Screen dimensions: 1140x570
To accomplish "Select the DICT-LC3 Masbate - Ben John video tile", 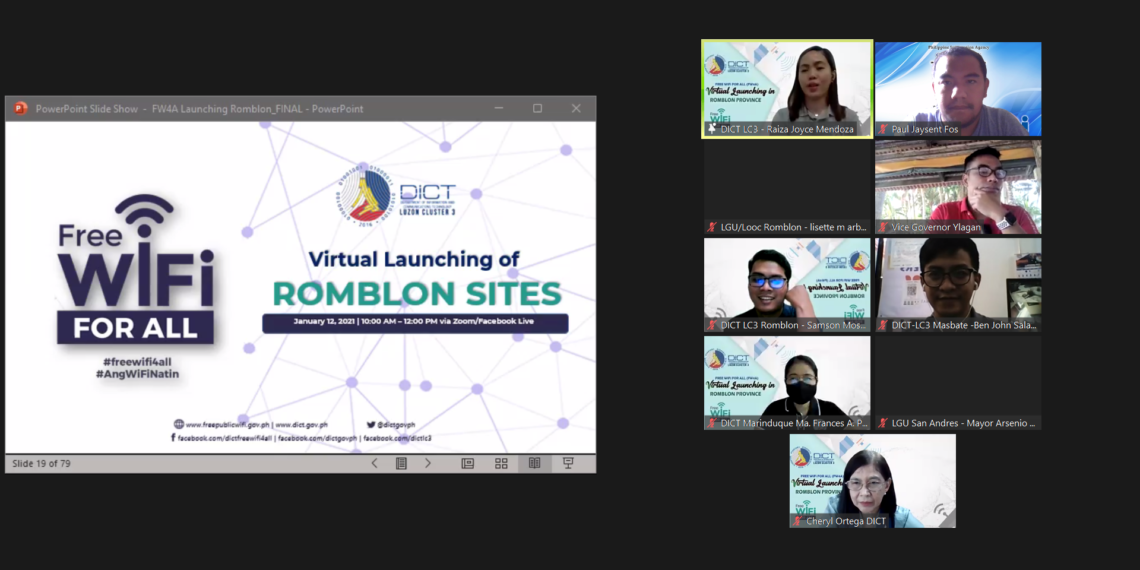I will point(958,285).
